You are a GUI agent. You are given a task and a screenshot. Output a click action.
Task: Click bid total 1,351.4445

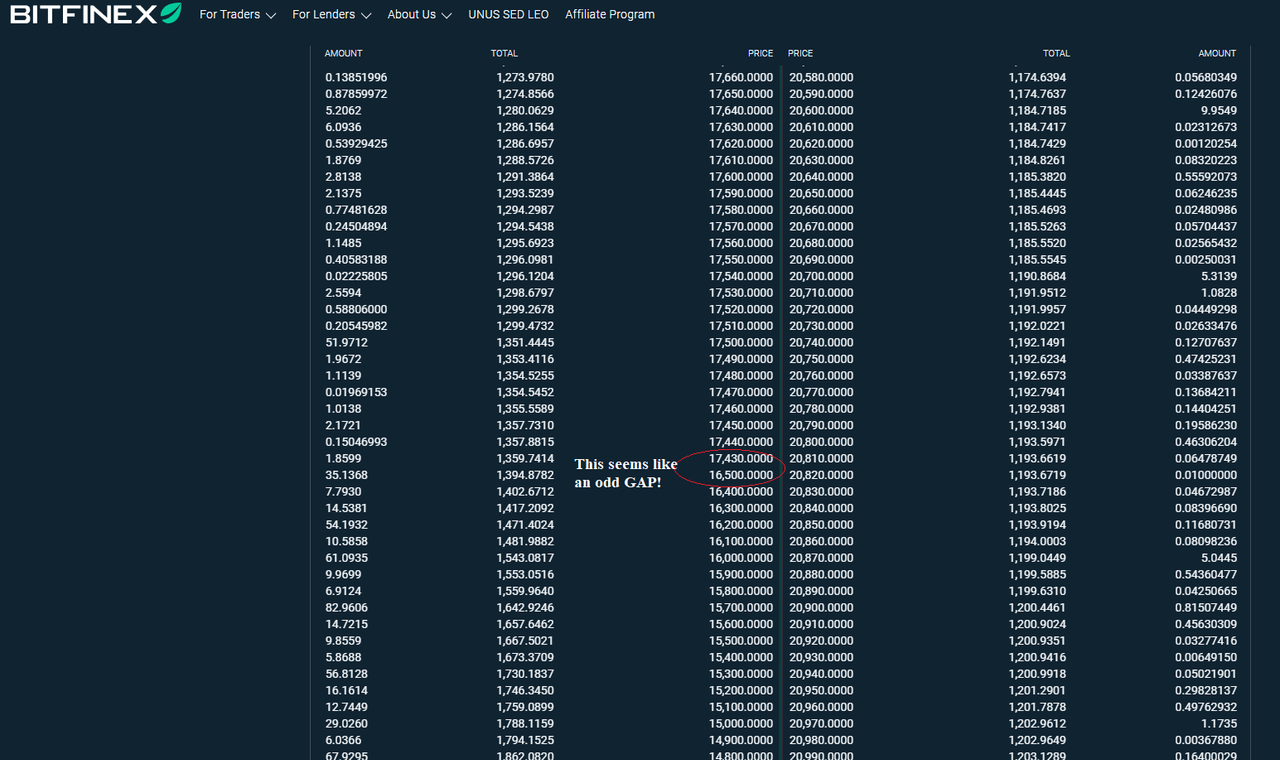pyautogui.click(x=525, y=343)
